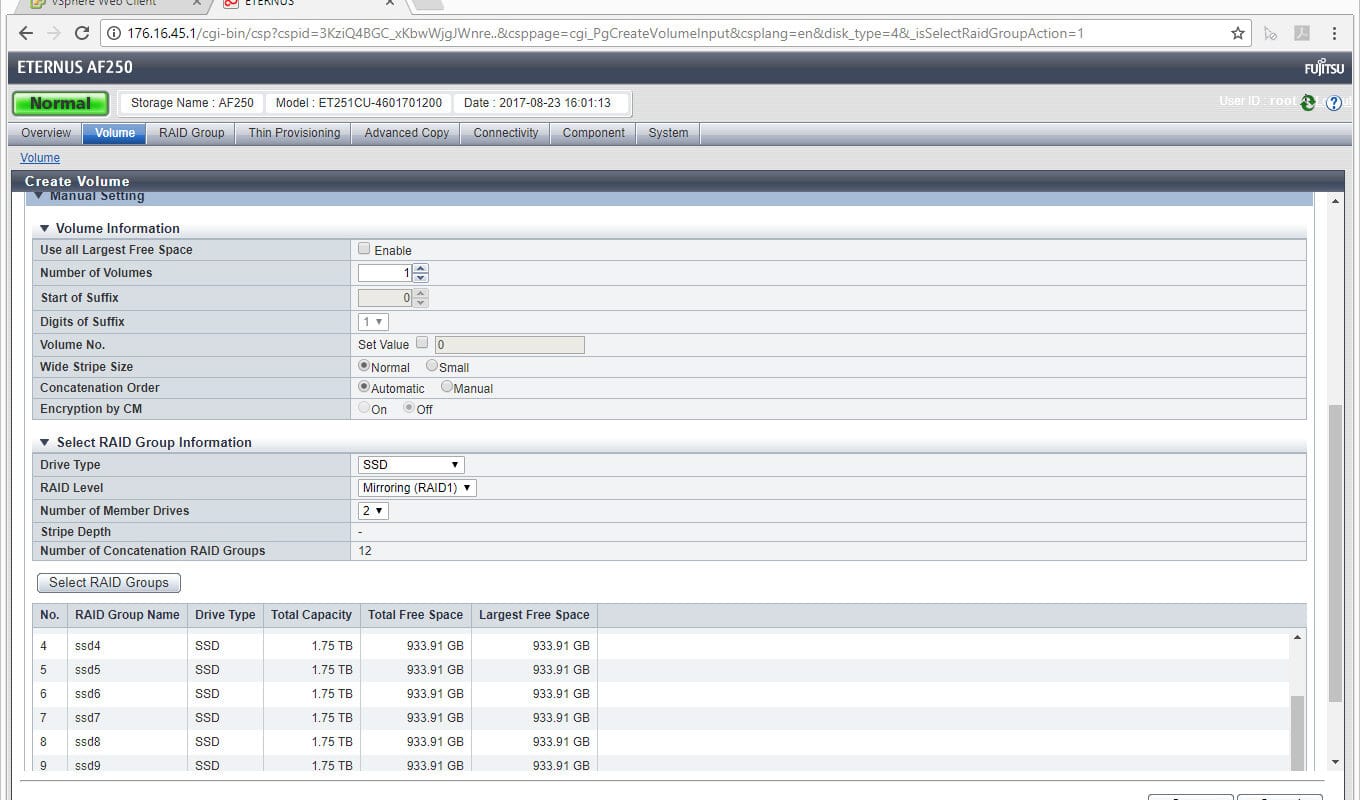
Task: Open Number of Member Drives dropdown
Action: pyautogui.click(x=373, y=511)
